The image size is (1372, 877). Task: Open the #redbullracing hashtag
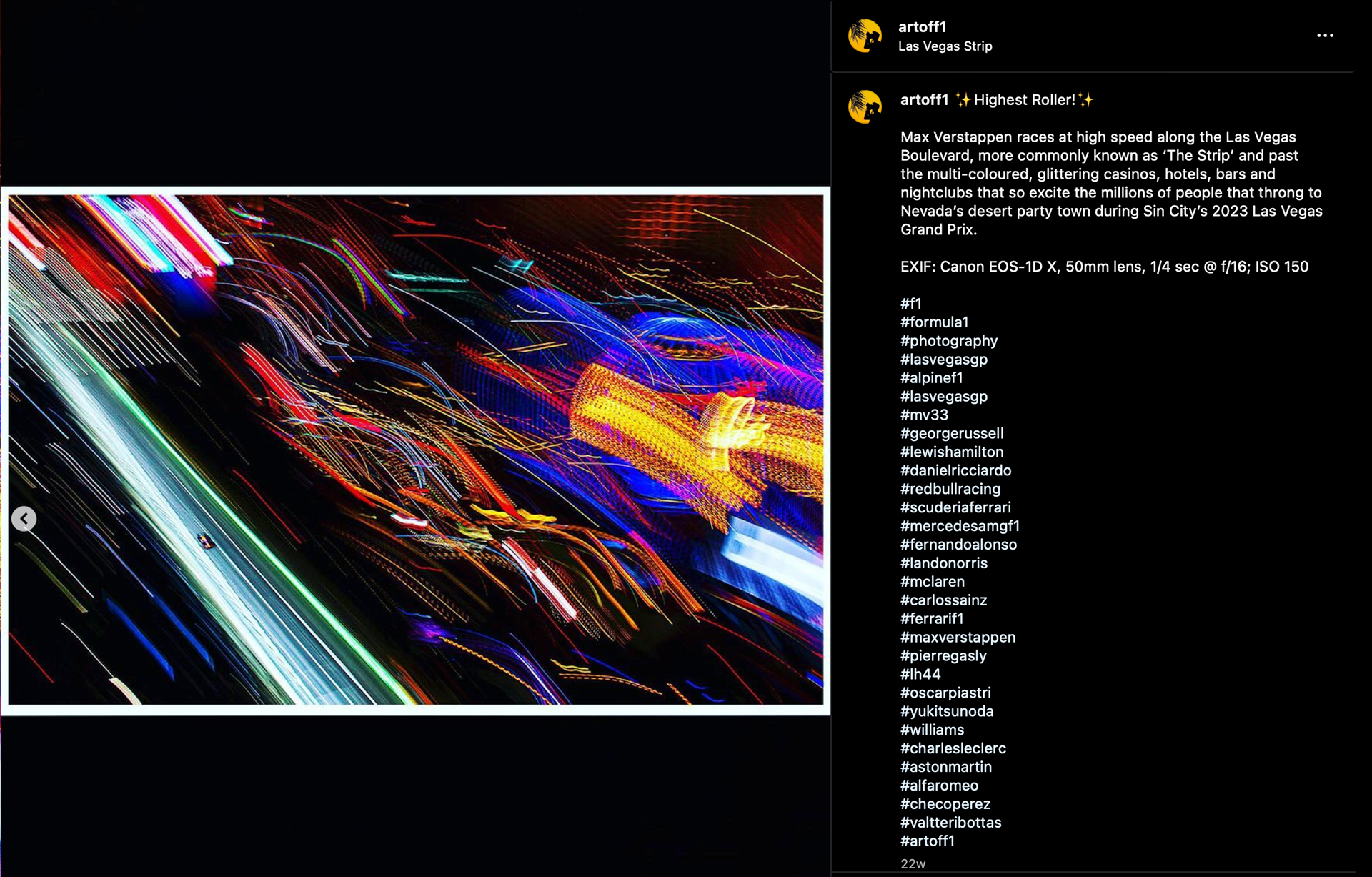pos(950,489)
